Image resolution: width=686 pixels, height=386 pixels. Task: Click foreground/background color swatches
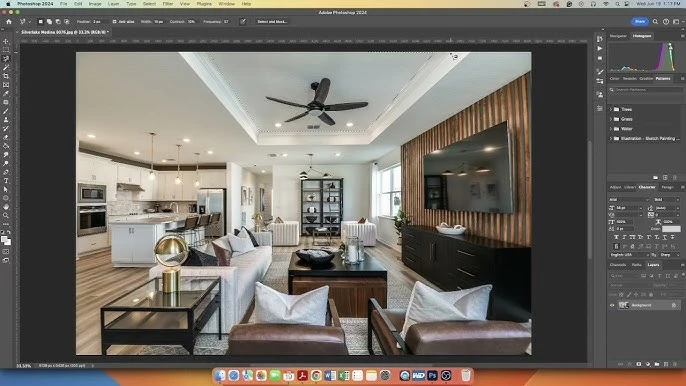coord(6,240)
